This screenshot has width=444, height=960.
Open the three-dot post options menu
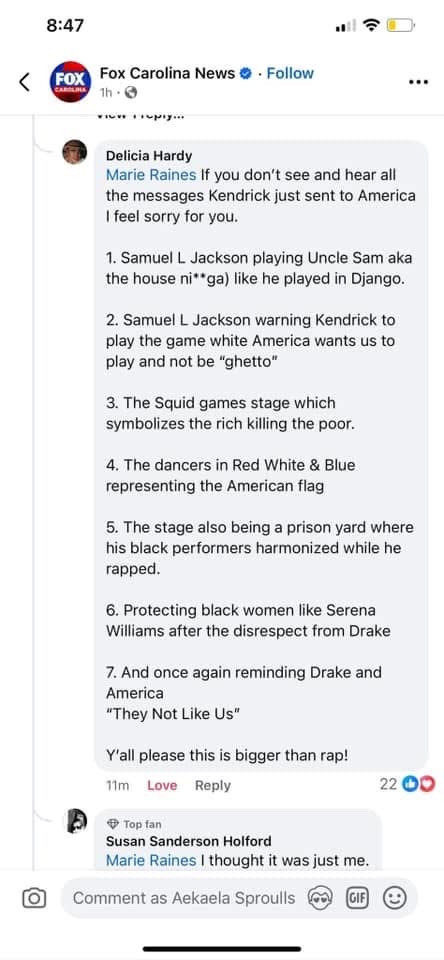point(418,82)
